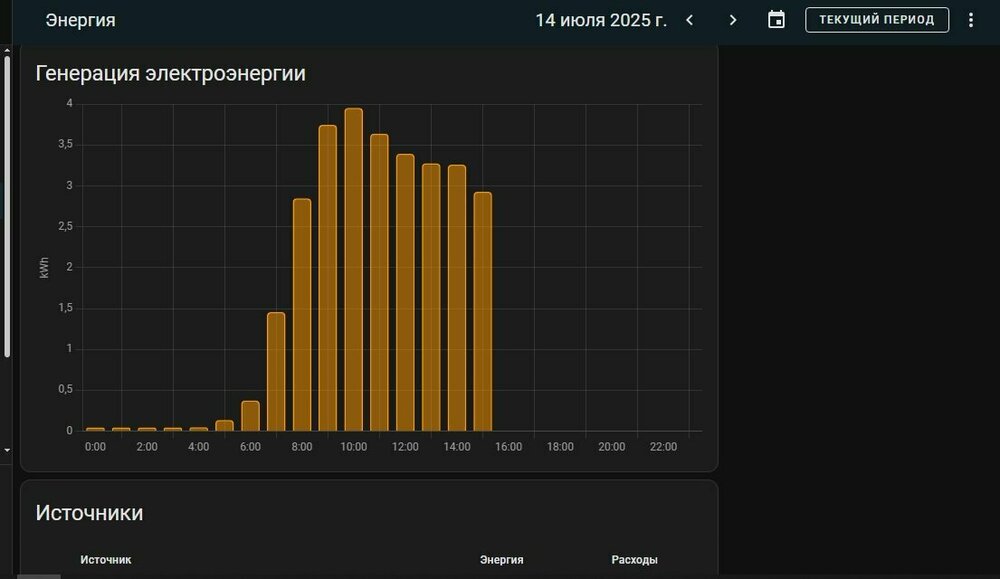Click the vertical scrollbar on left edge
The image size is (1000, 579).
click(x=7, y=200)
